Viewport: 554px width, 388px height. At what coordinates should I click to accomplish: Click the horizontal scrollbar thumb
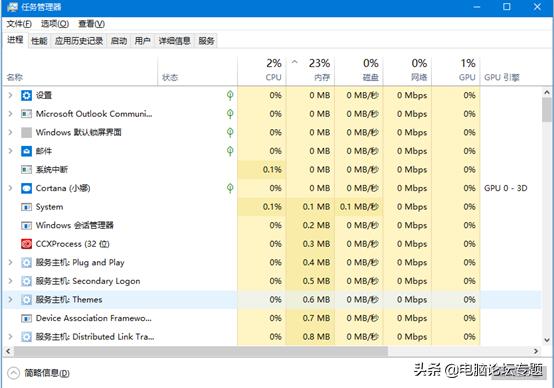click(201, 351)
